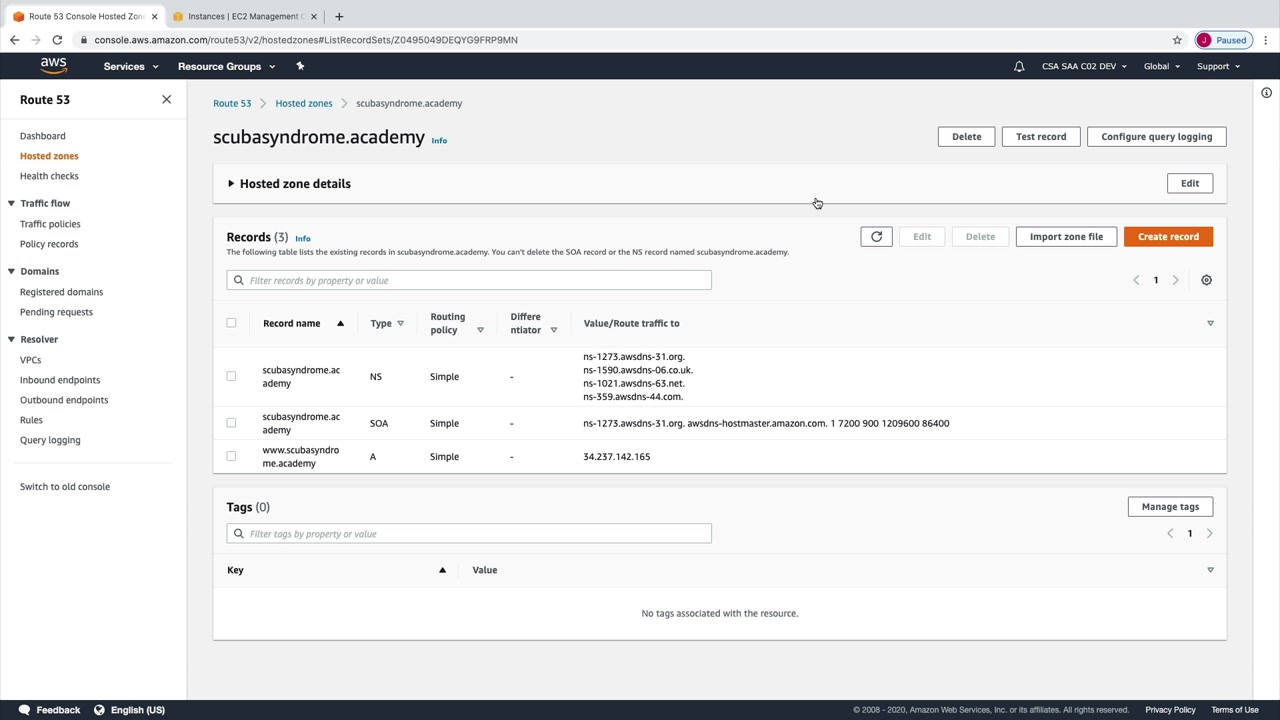Open the Services dropdown menu

[131, 66]
